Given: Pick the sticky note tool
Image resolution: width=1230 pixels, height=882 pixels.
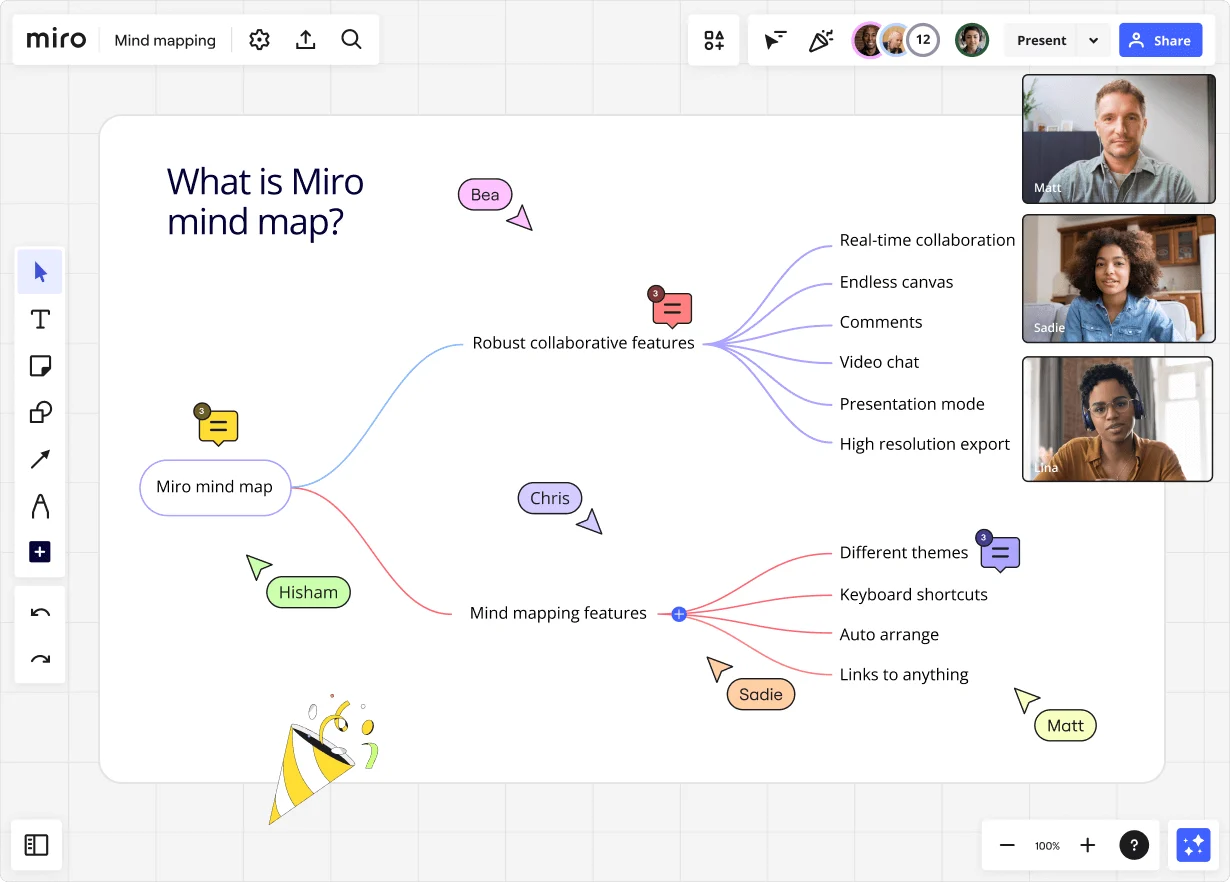Looking at the screenshot, I should tap(39, 365).
